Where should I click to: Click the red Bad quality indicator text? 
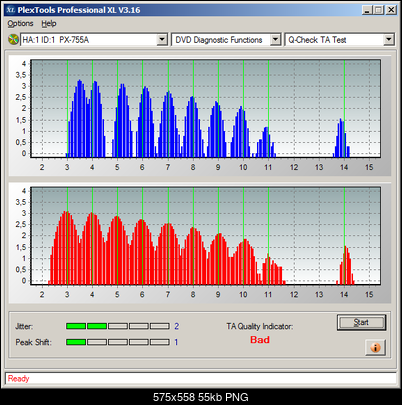(x=260, y=340)
